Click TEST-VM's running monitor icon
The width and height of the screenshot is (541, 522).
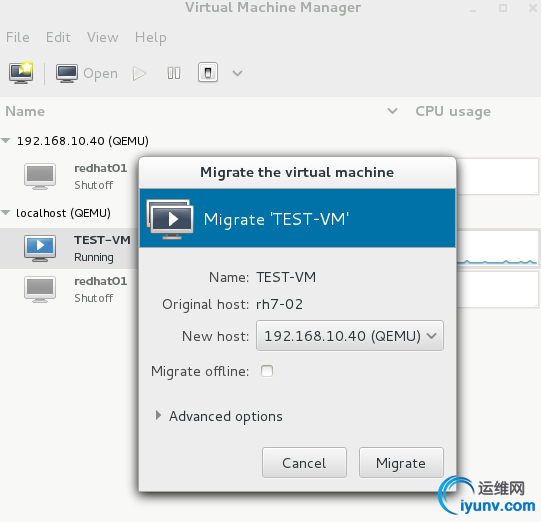coord(40,248)
